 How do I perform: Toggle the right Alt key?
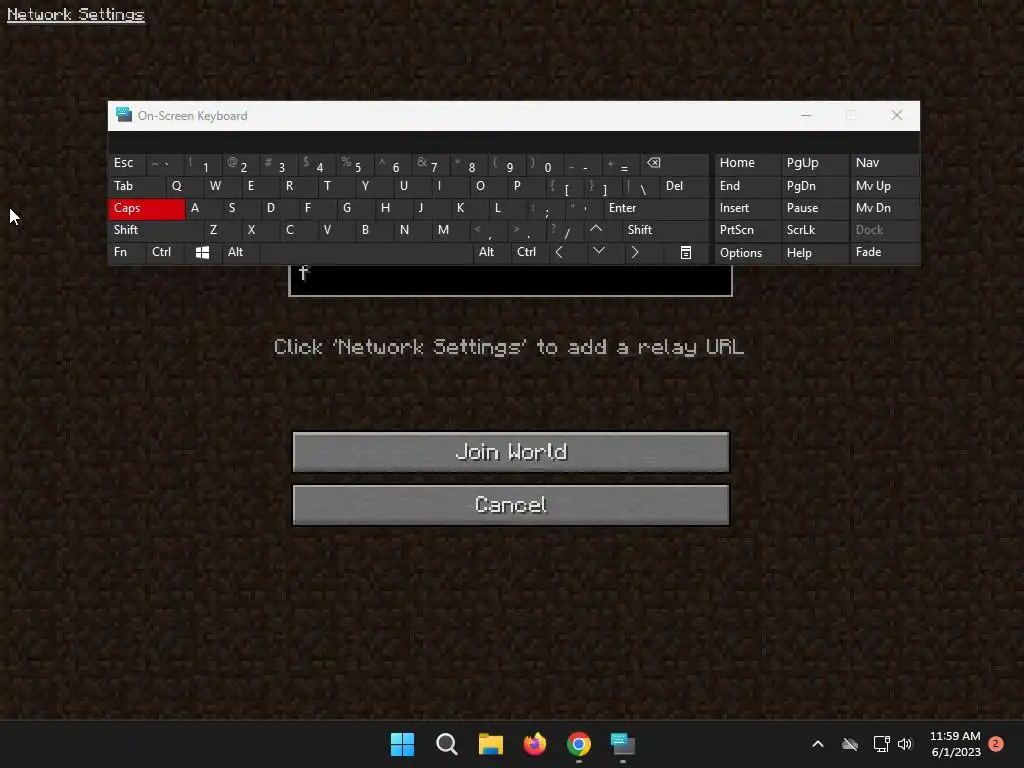tap(492, 252)
